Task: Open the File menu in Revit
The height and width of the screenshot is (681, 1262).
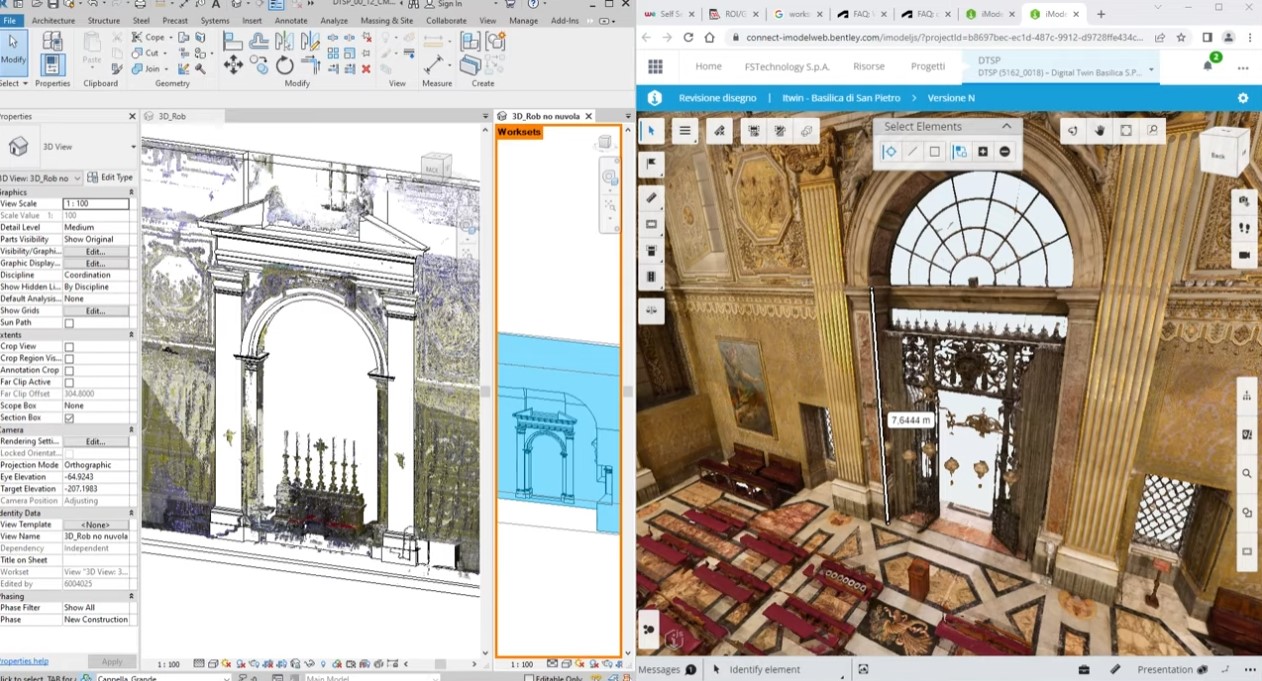Action: (x=9, y=20)
